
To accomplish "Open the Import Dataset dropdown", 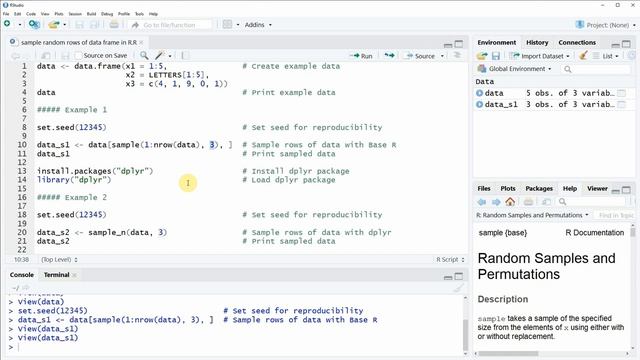I will point(541,56).
